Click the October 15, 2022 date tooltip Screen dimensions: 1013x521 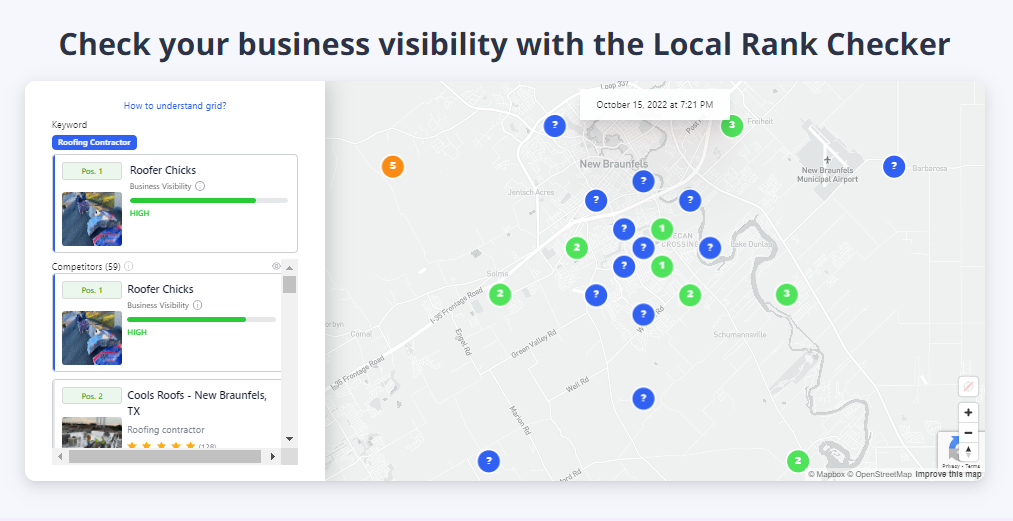coord(654,105)
